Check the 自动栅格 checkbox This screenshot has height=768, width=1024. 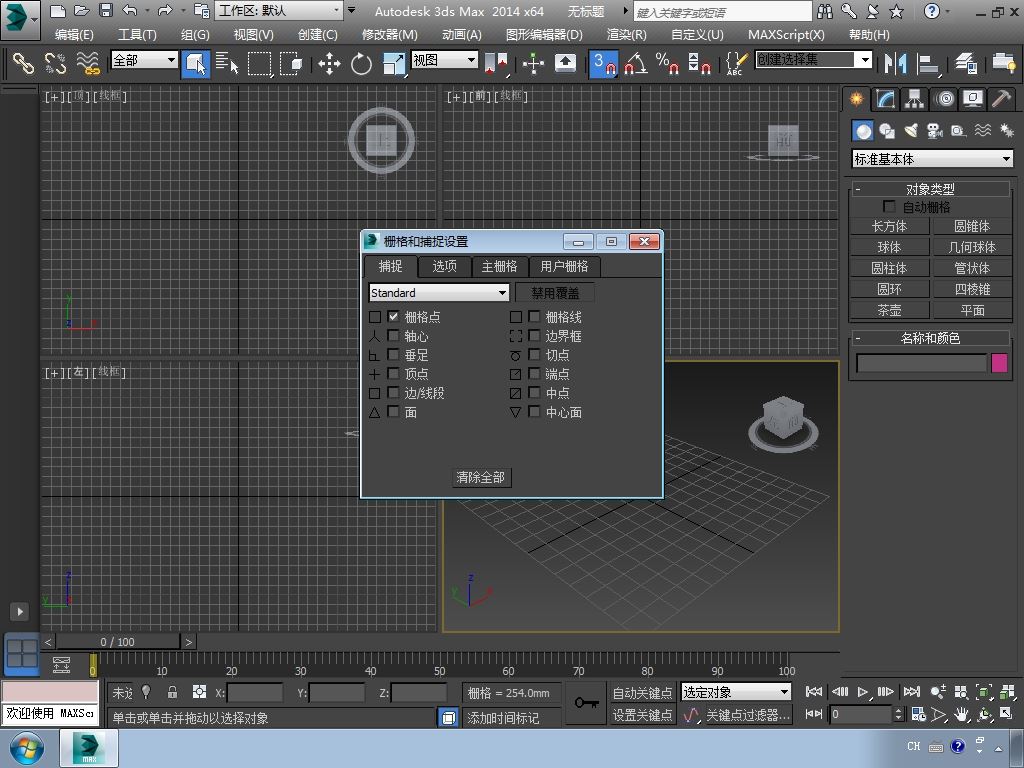(x=889, y=206)
